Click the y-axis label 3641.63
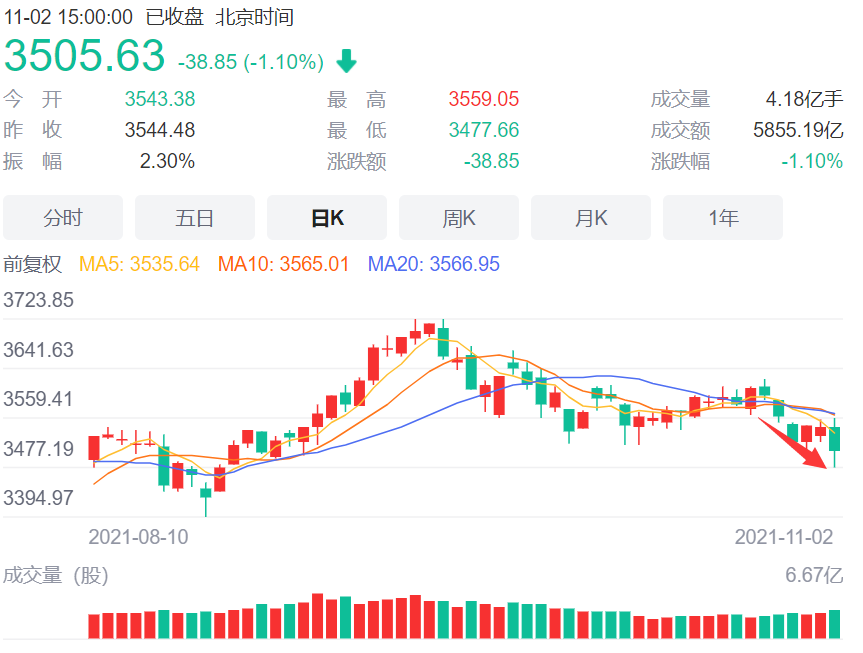This screenshot has height=653, width=863. [39, 350]
